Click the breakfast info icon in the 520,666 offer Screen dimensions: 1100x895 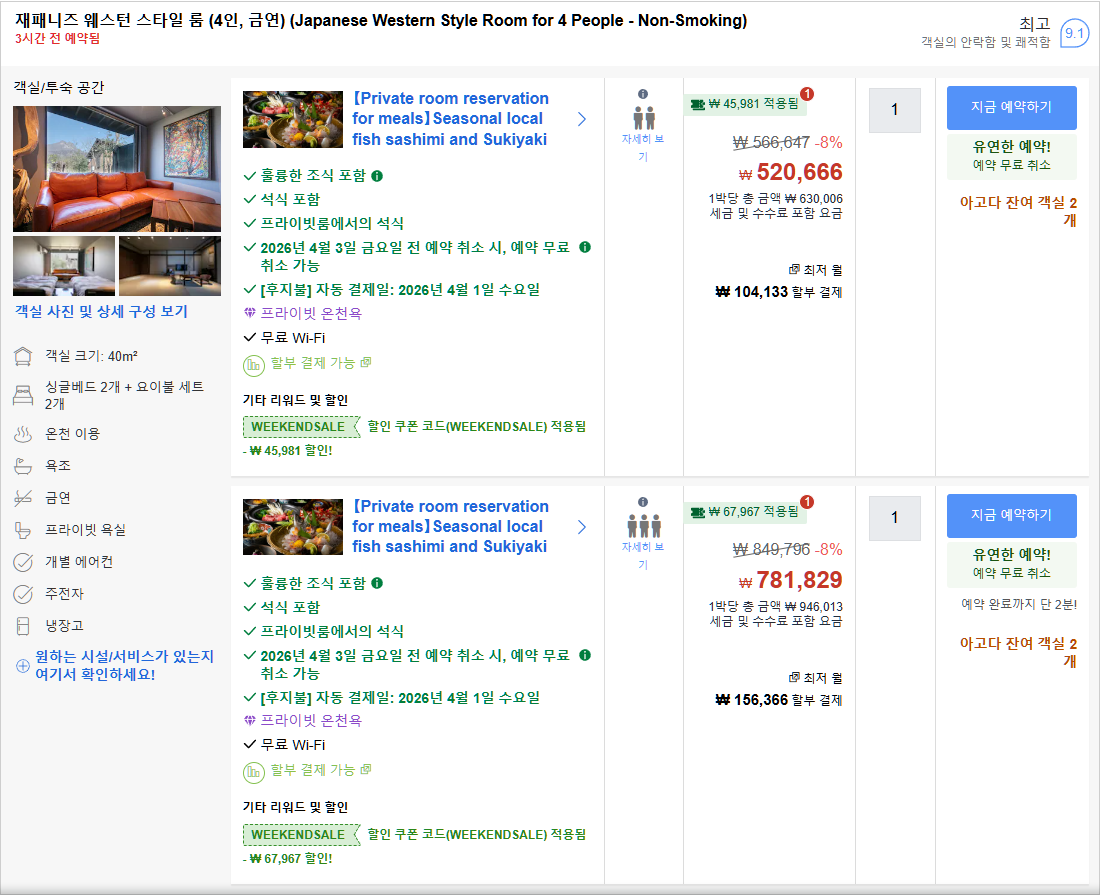[x=377, y=176]
